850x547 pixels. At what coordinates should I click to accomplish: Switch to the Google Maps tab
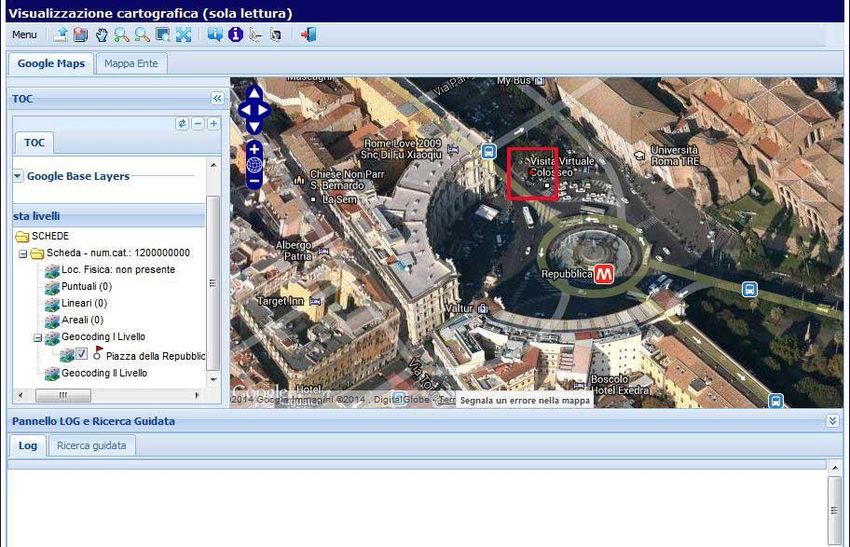[x=51, y=63]
